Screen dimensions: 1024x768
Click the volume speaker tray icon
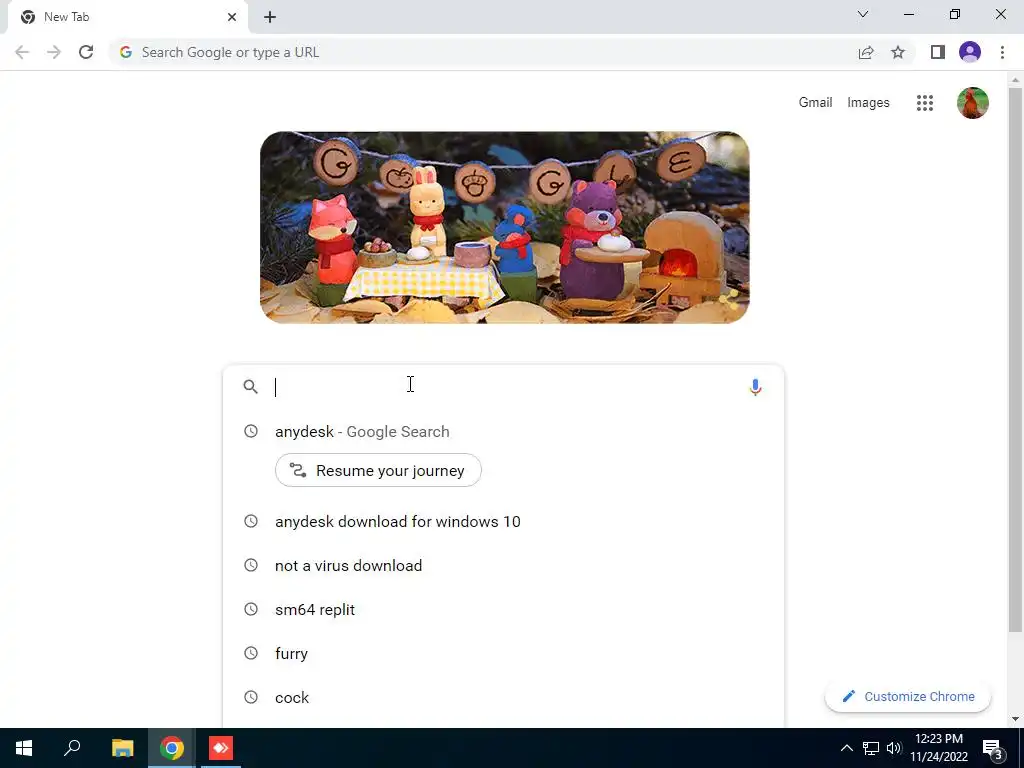click(894, 748)
